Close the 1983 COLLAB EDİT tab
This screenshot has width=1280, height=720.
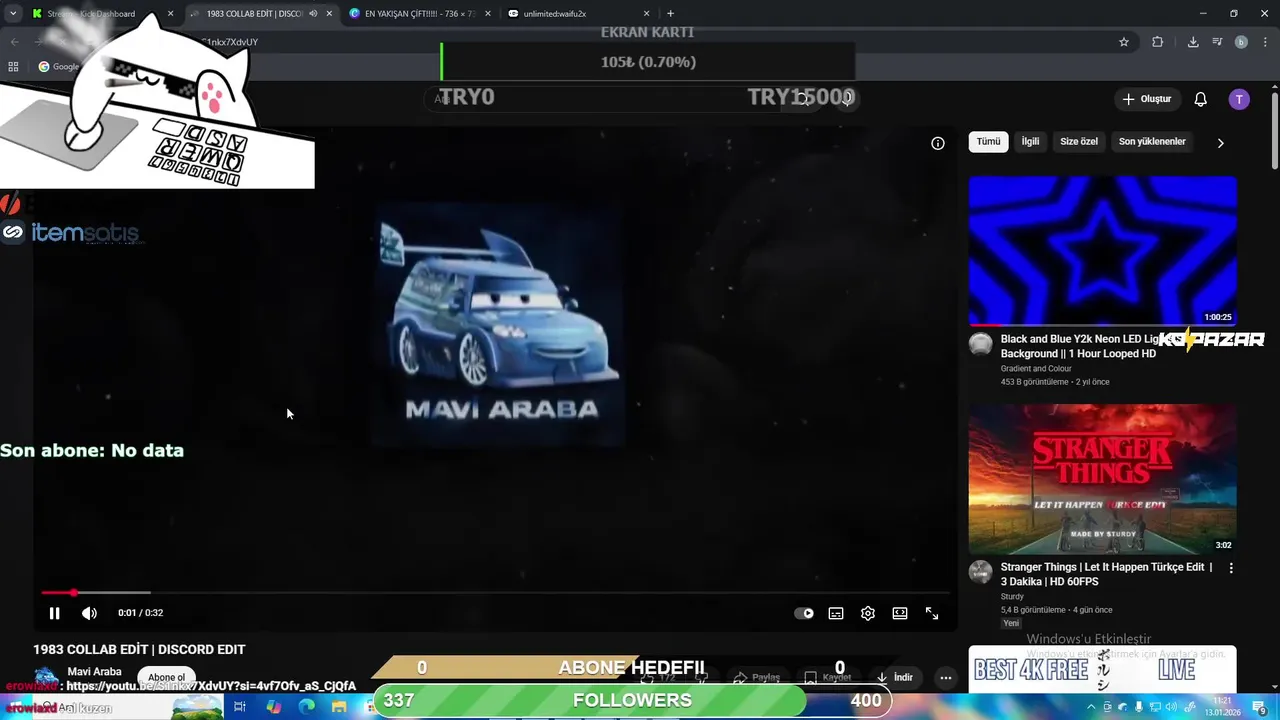point(329,14)
